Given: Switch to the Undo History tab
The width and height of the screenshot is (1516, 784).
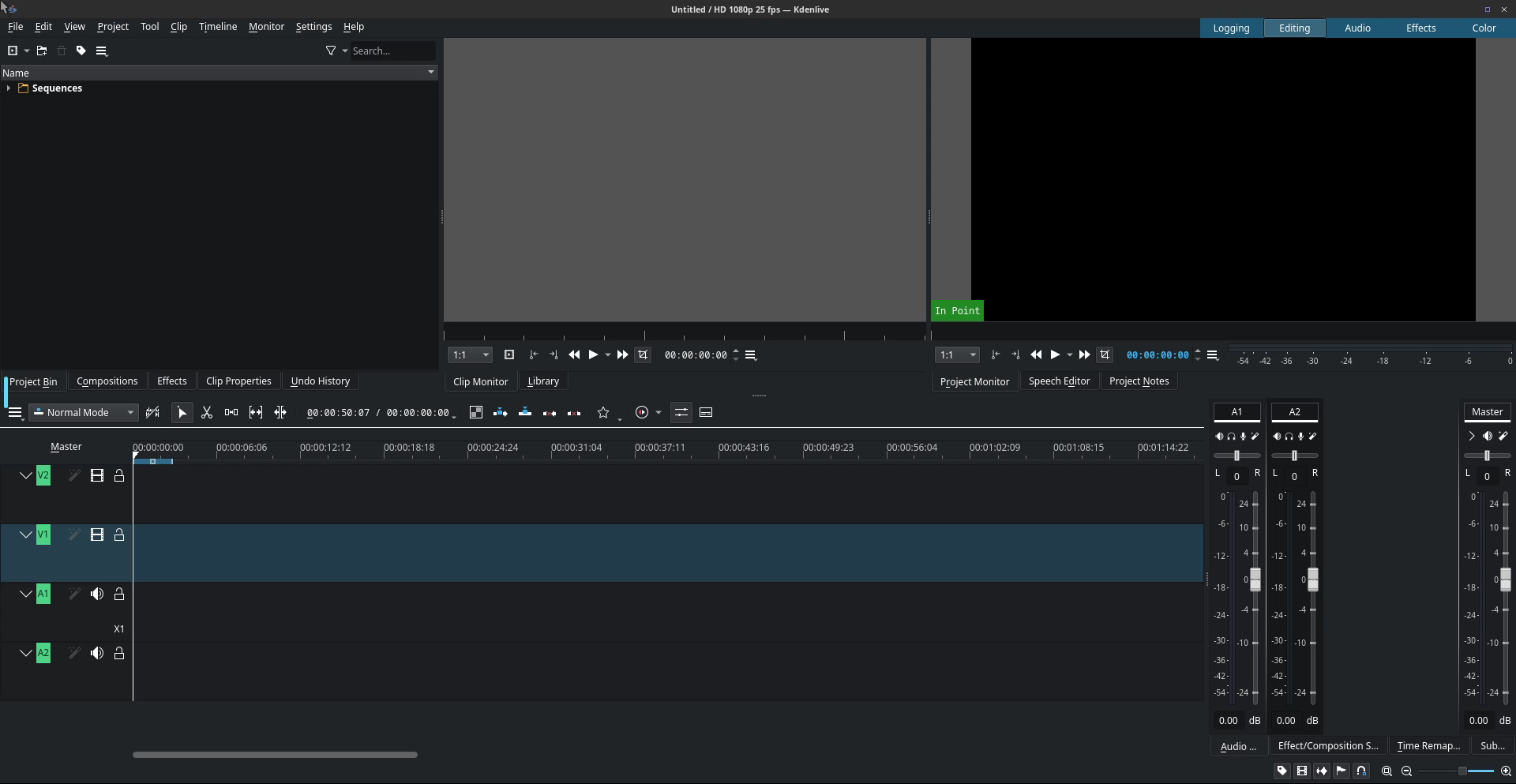Looking at the screenshot, I should [x=320, y=381].
